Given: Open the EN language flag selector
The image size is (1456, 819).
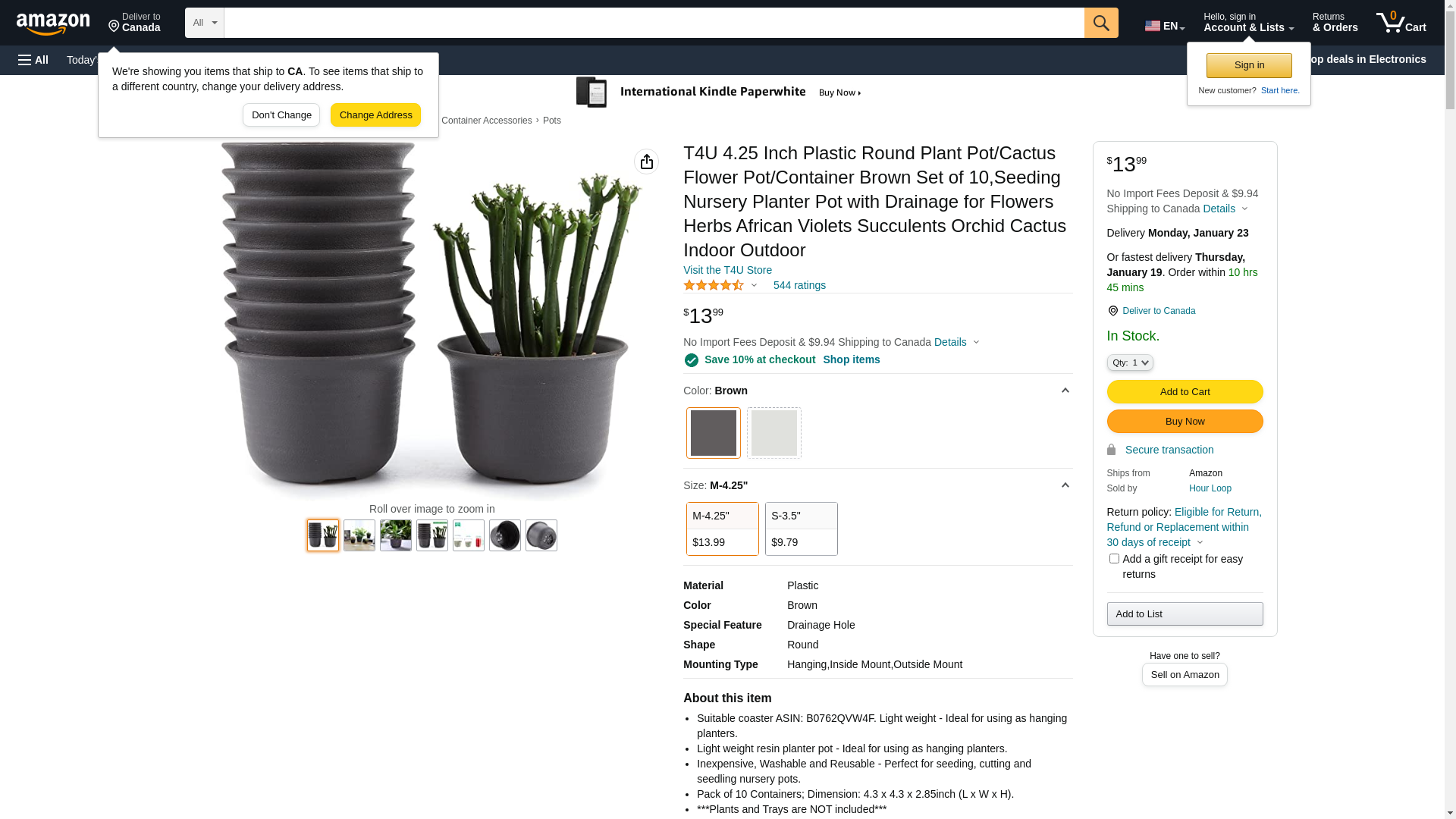Looking at the screenshot, I should (x=1165, y=26).
